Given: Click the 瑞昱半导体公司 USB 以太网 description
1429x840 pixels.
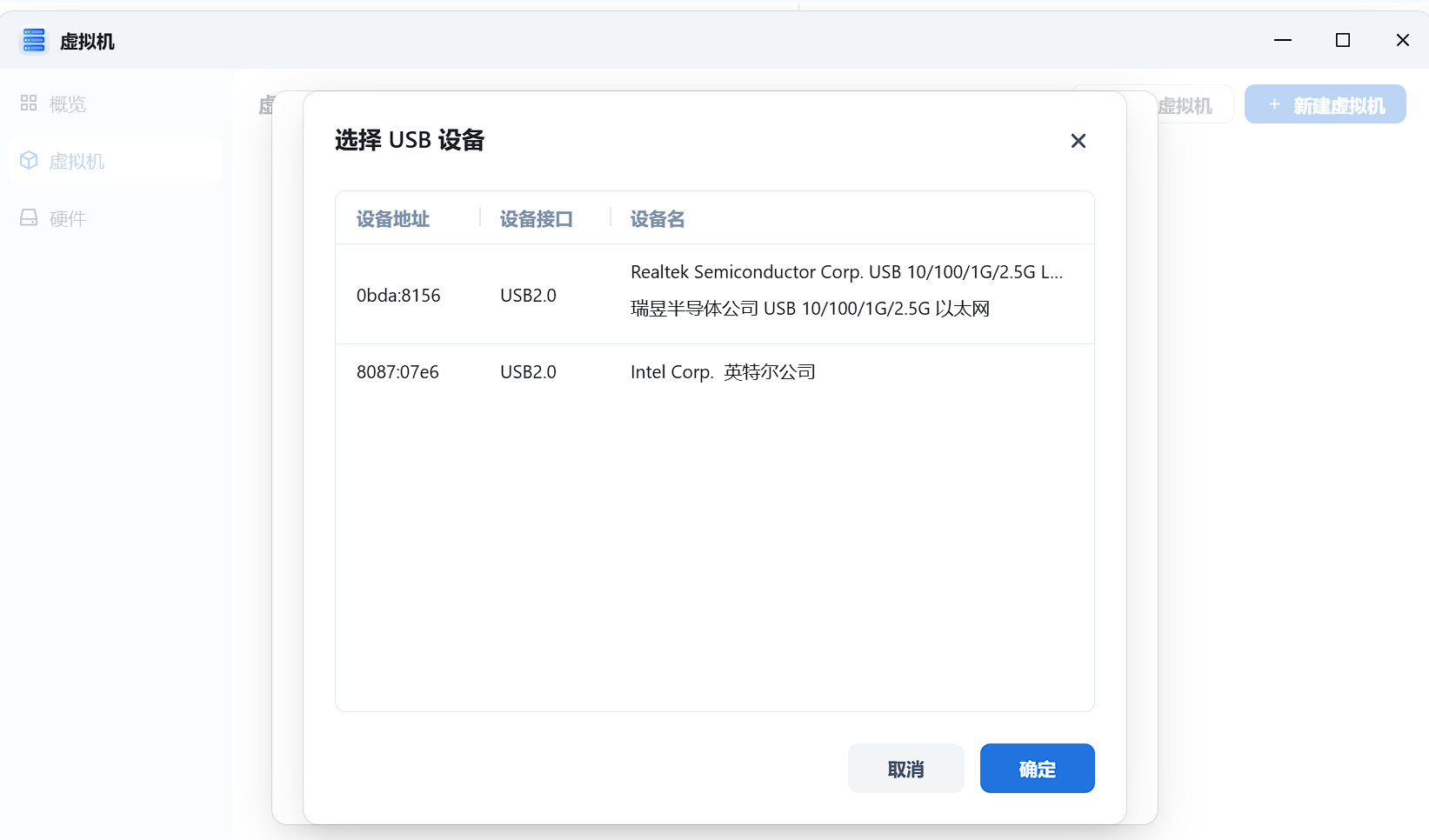Looking at the screenshot, I should (x=810, y=309).
